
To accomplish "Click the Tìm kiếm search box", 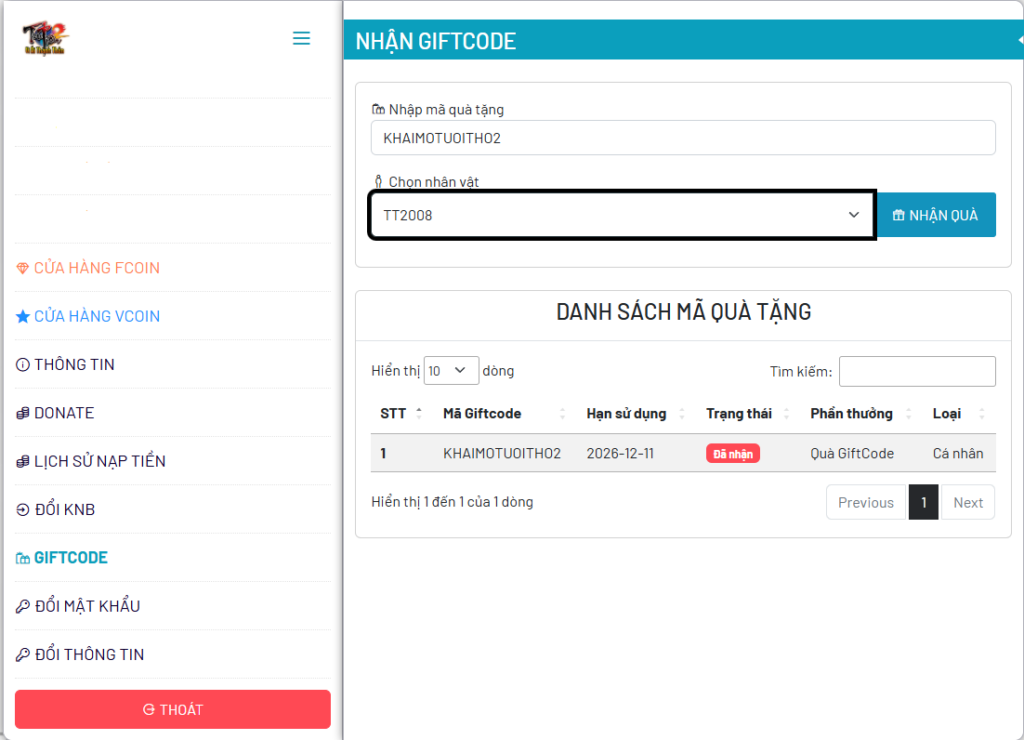I will pos(916,371).
